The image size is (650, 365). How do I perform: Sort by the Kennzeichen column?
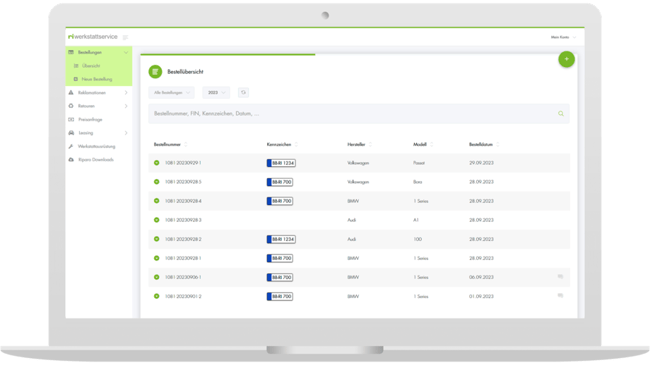(x=282, y=144)
